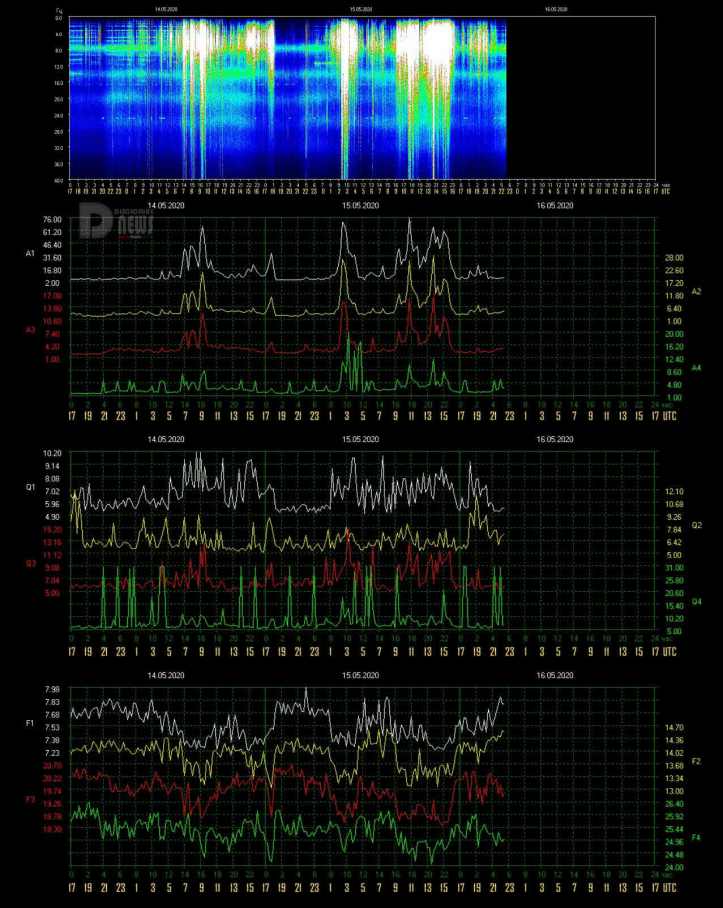Viewport: 723px width, 908px height.
Task: Click the red A3 amplitude label
Action: pyautogui.click(x=30, y=328)
